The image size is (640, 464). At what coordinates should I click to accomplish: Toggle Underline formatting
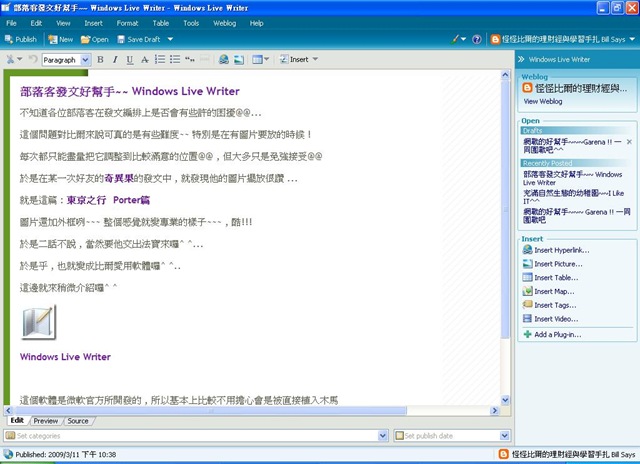tap(130, 60)
